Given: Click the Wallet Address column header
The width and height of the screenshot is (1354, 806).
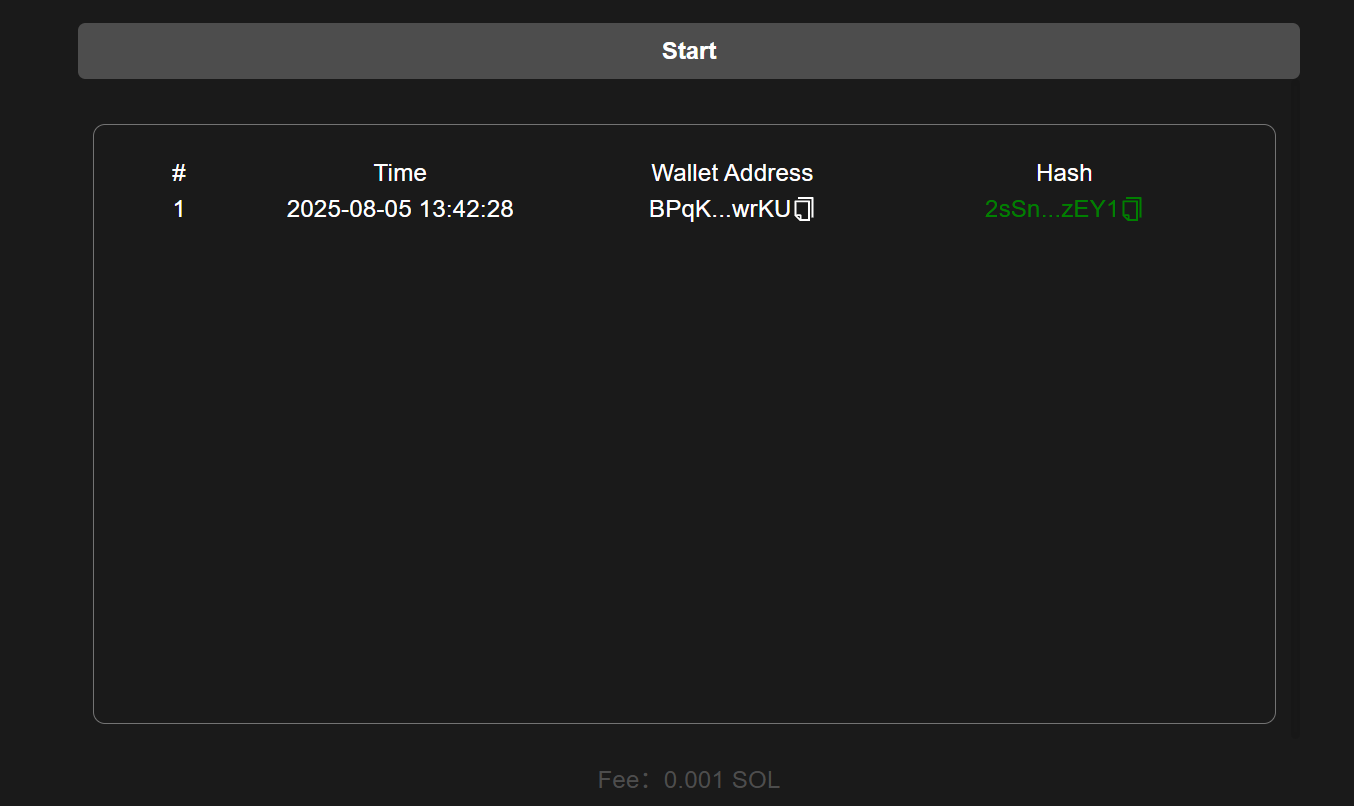Looking at the screenshot, I should [732, 173].
